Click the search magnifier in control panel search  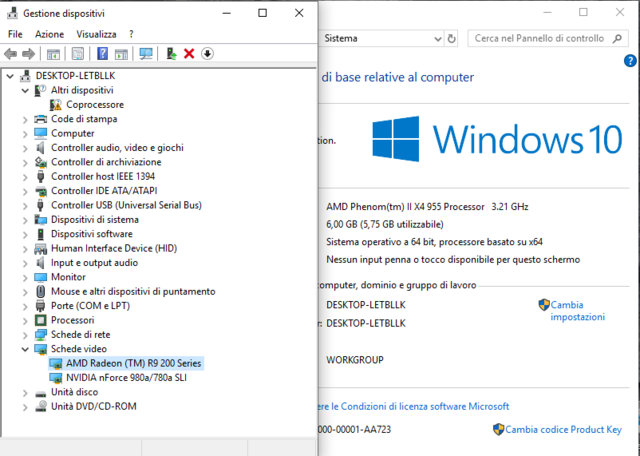click(618, 38)
